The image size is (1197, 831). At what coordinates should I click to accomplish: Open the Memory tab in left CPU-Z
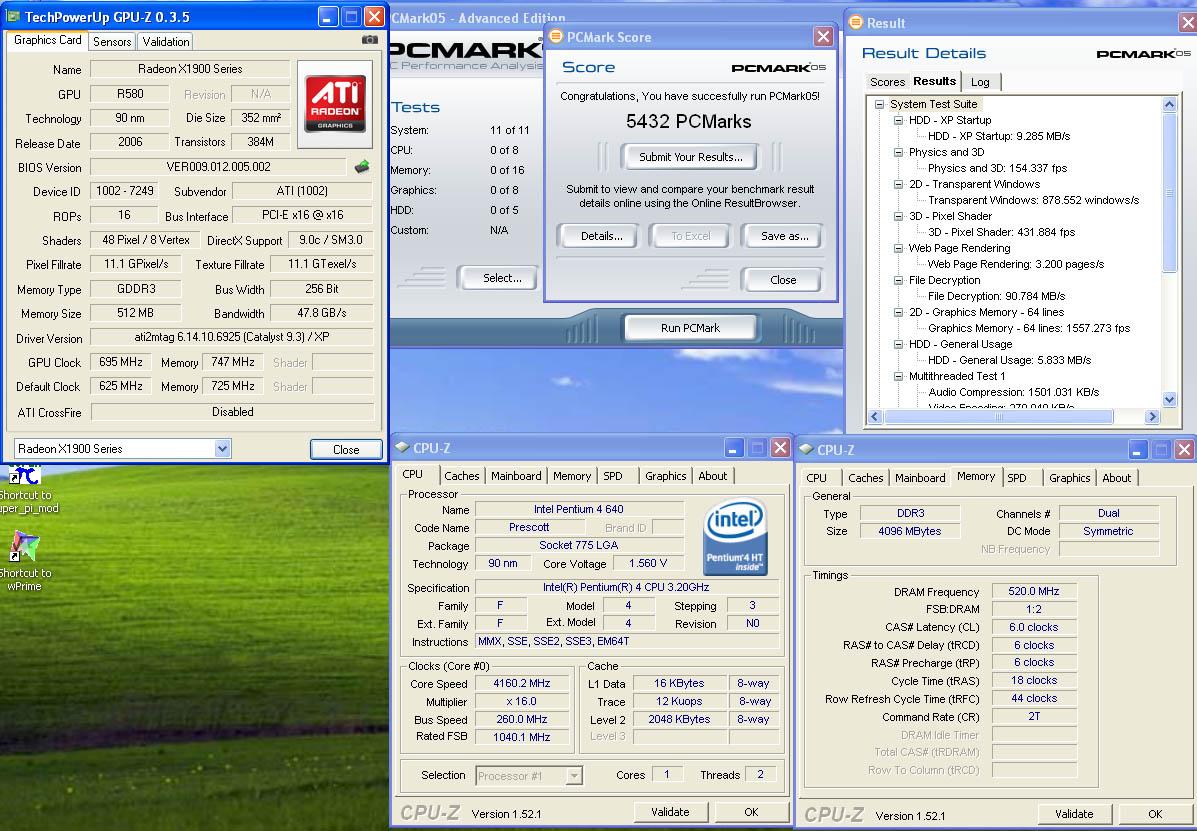point(572,475)
